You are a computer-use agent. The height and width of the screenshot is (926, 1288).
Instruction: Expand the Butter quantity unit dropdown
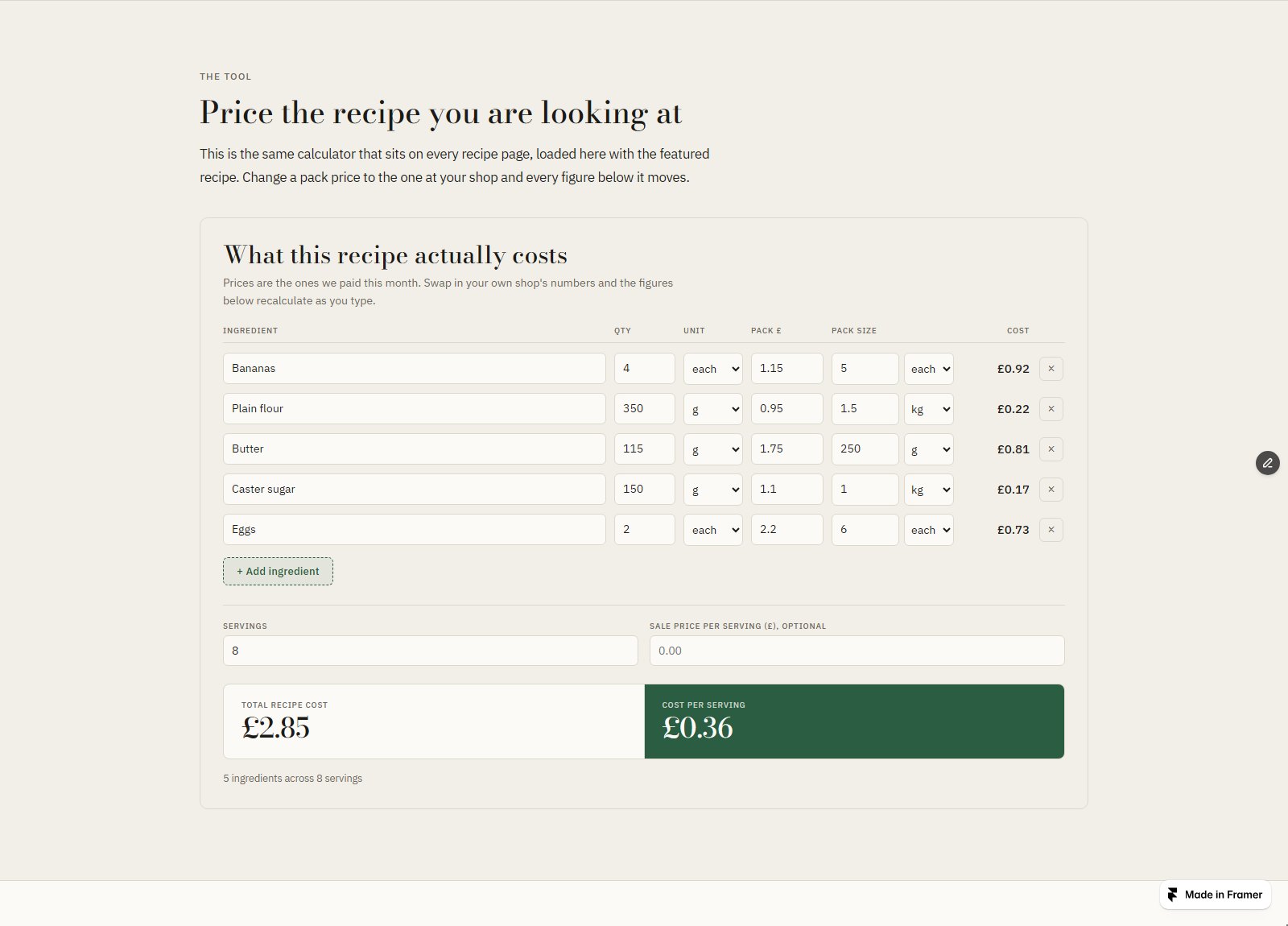[712, 449]
